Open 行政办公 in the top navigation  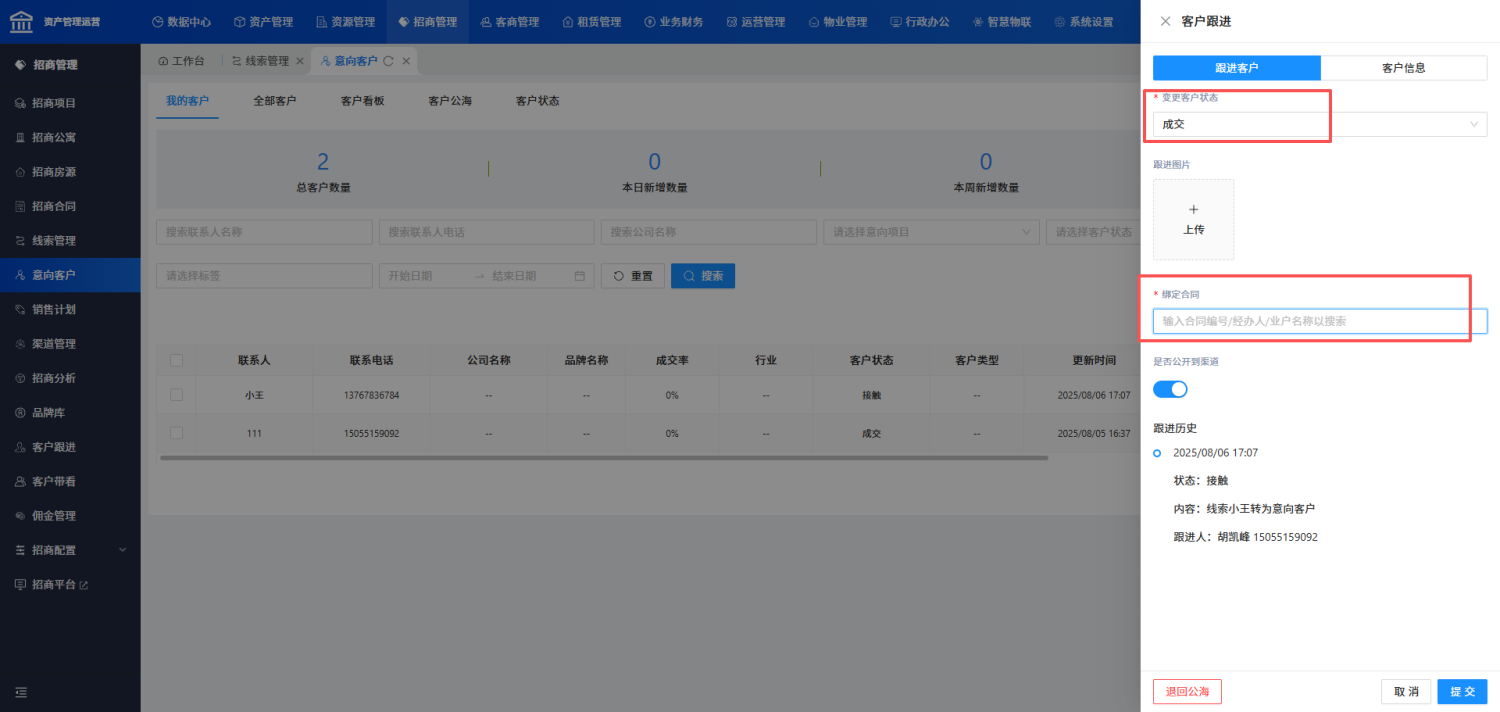tap(919, 21)
